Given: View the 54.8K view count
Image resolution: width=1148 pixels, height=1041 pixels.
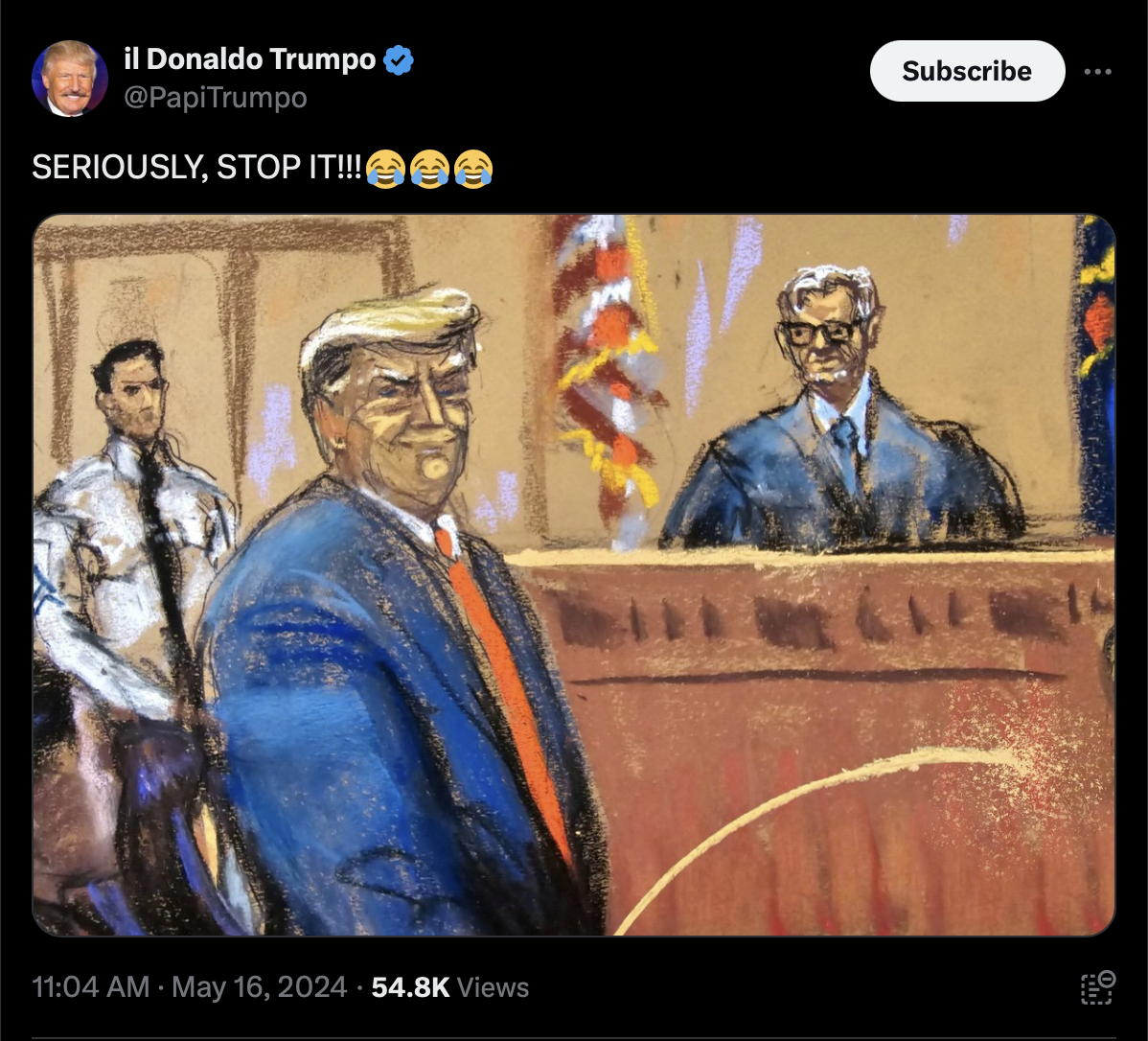Looking at the screenshot, I should [410, 987].
